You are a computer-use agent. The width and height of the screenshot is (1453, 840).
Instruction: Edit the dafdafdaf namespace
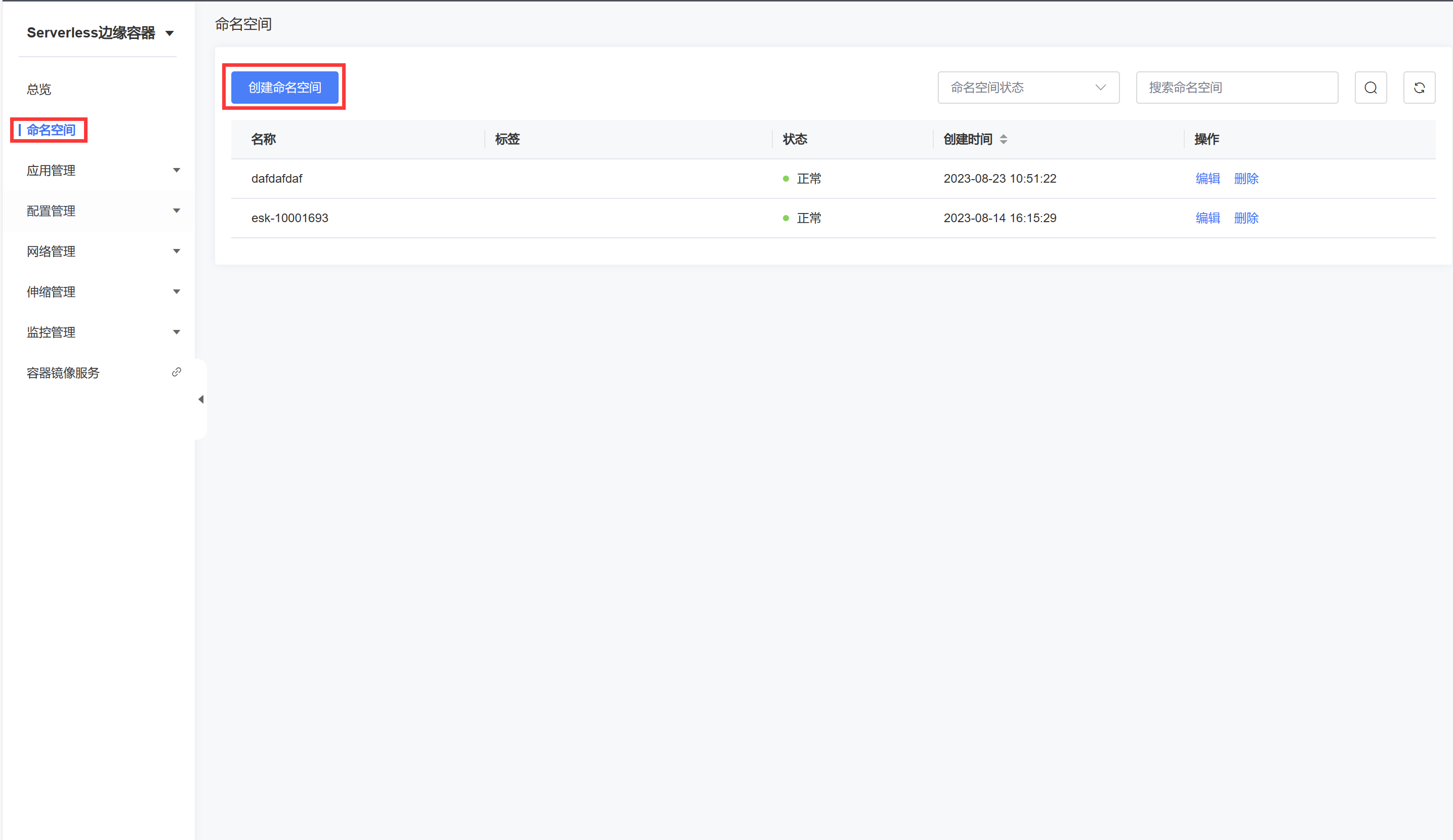(1208, 178)
